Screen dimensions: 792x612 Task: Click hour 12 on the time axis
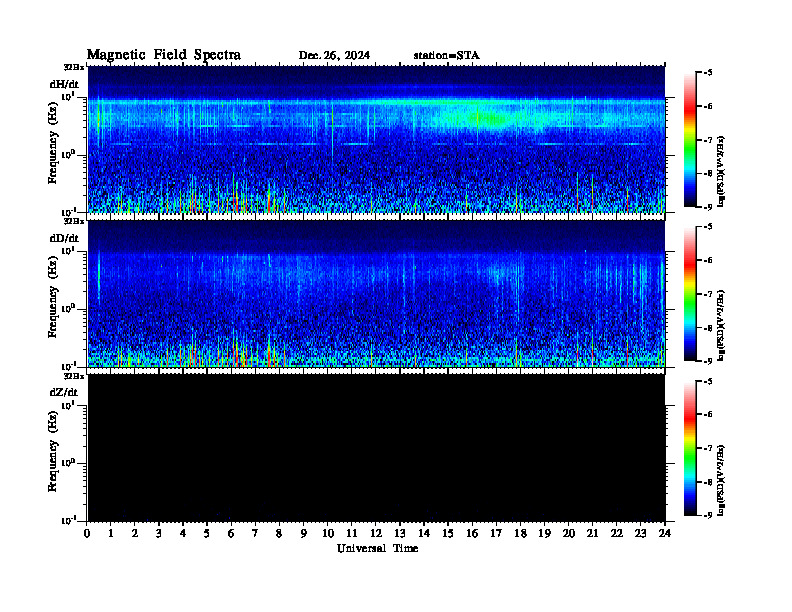click(x=376, y=534)
